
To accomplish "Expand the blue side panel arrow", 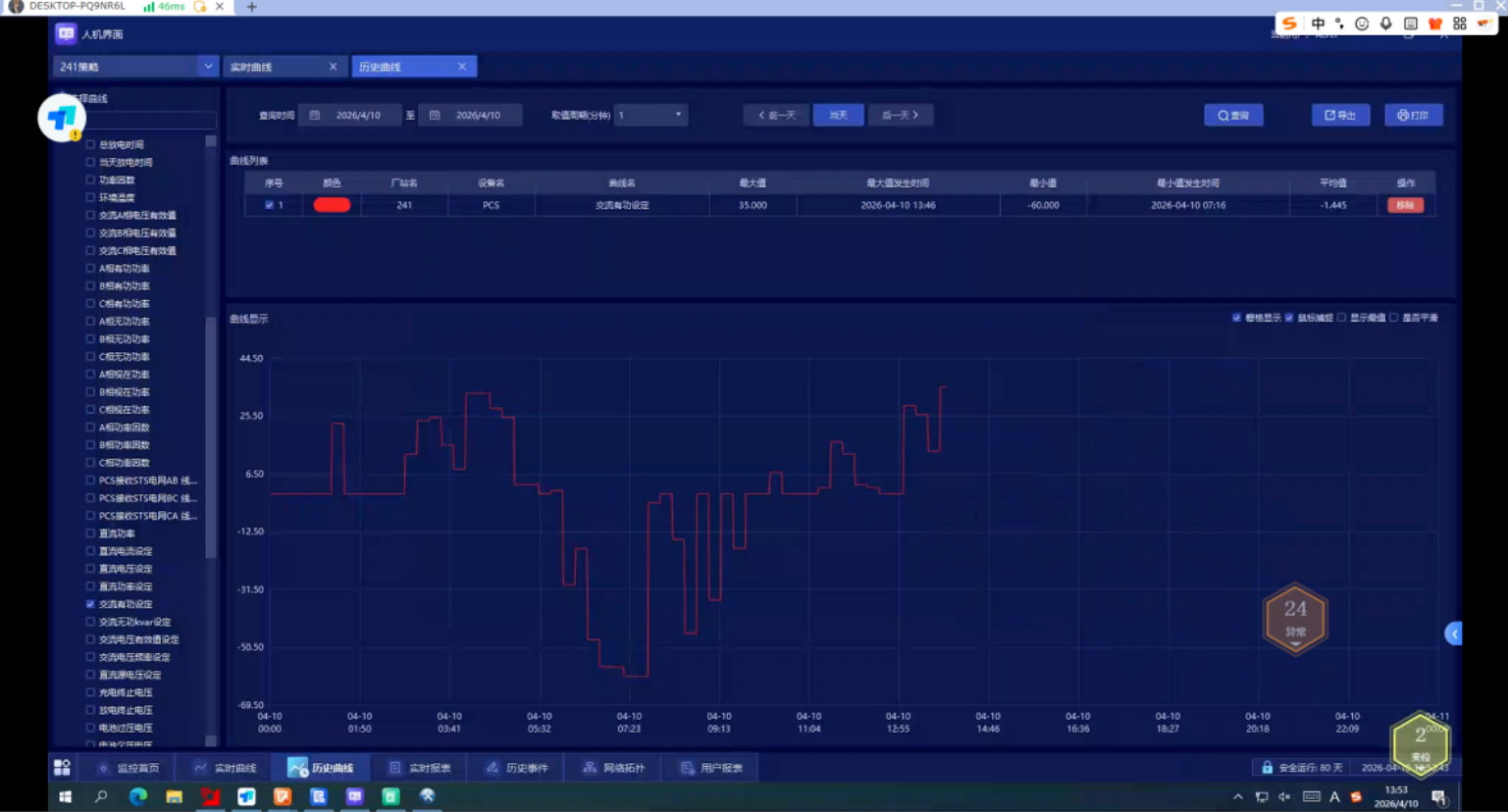I will point(1454,634).
